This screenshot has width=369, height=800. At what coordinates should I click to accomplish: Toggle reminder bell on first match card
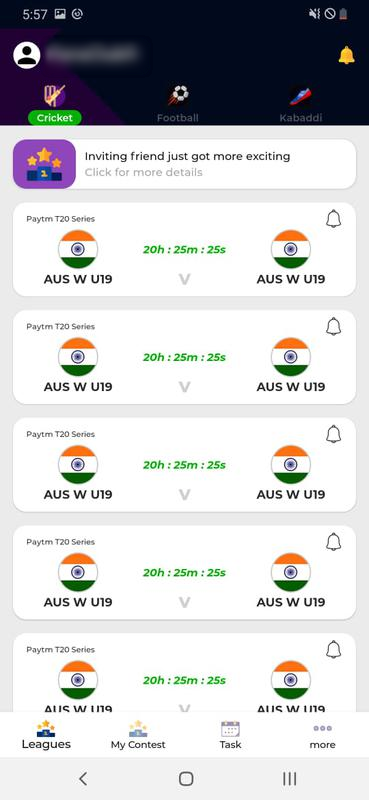(x=333, y=219)
